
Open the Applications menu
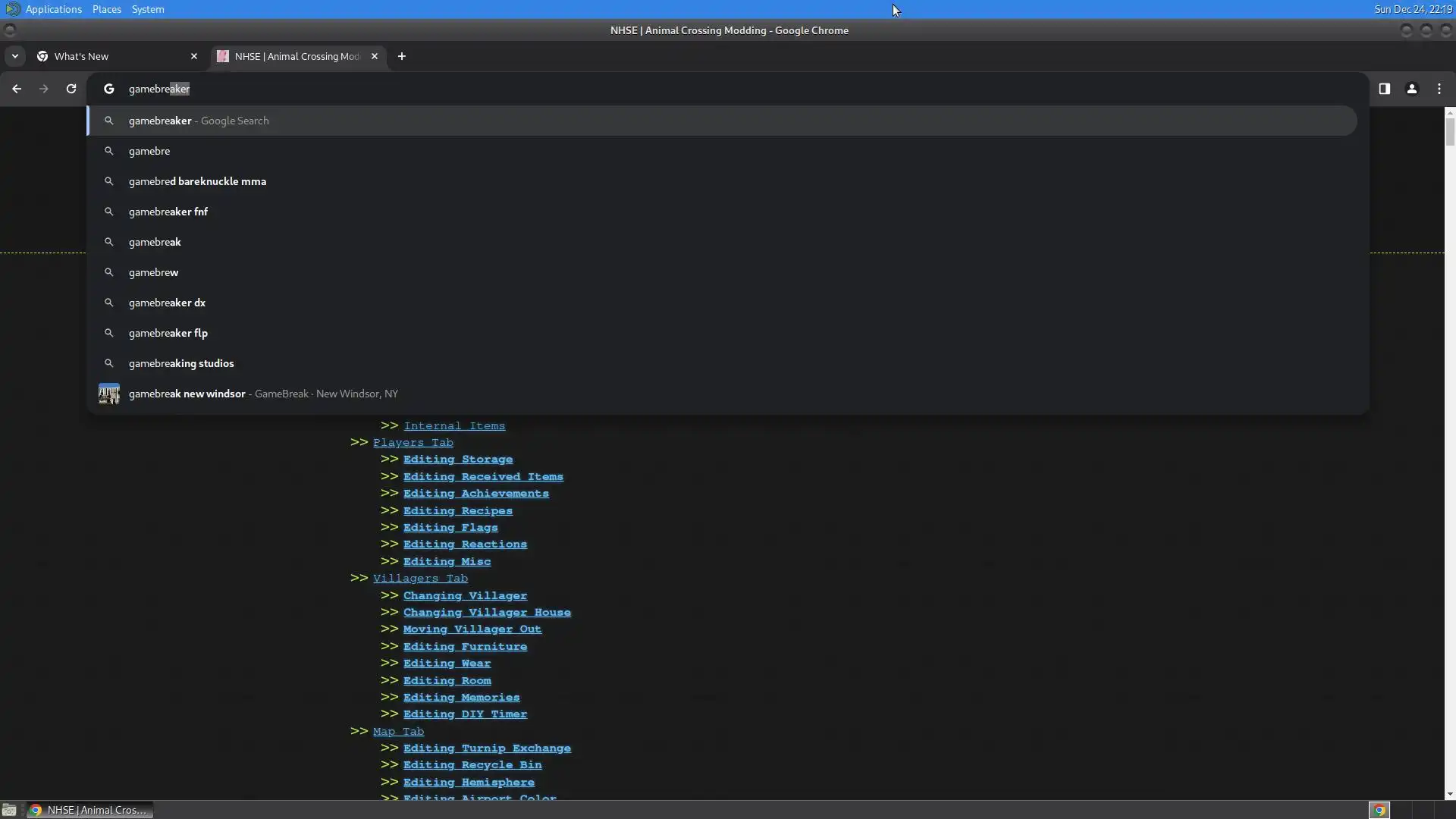point(53,9)
